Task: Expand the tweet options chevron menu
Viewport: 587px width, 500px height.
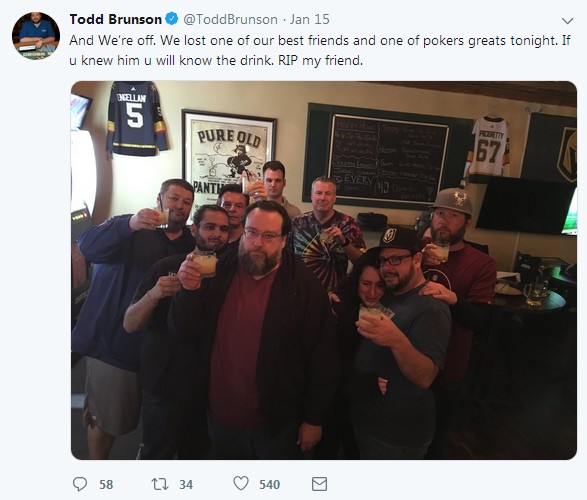Action: (x=568, y=21)
